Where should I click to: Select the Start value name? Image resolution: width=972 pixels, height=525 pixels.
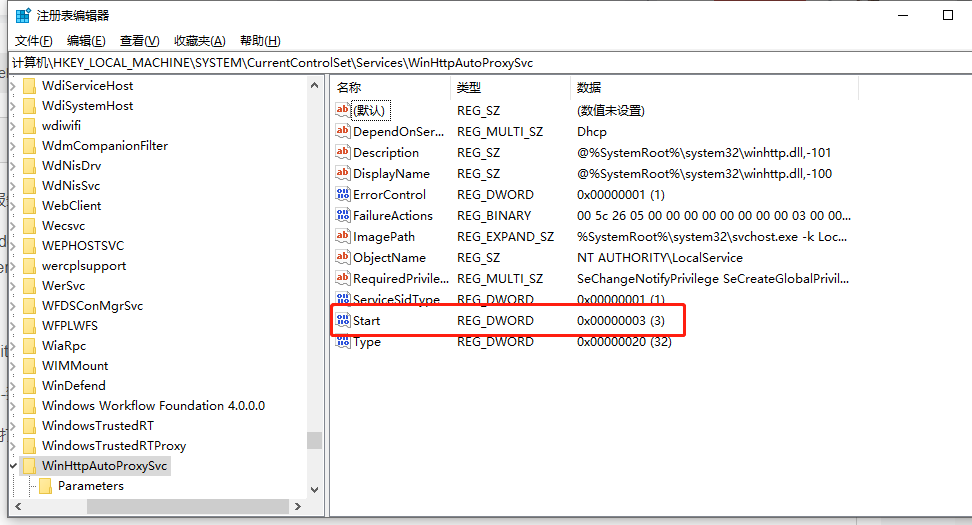pos(366,320)
